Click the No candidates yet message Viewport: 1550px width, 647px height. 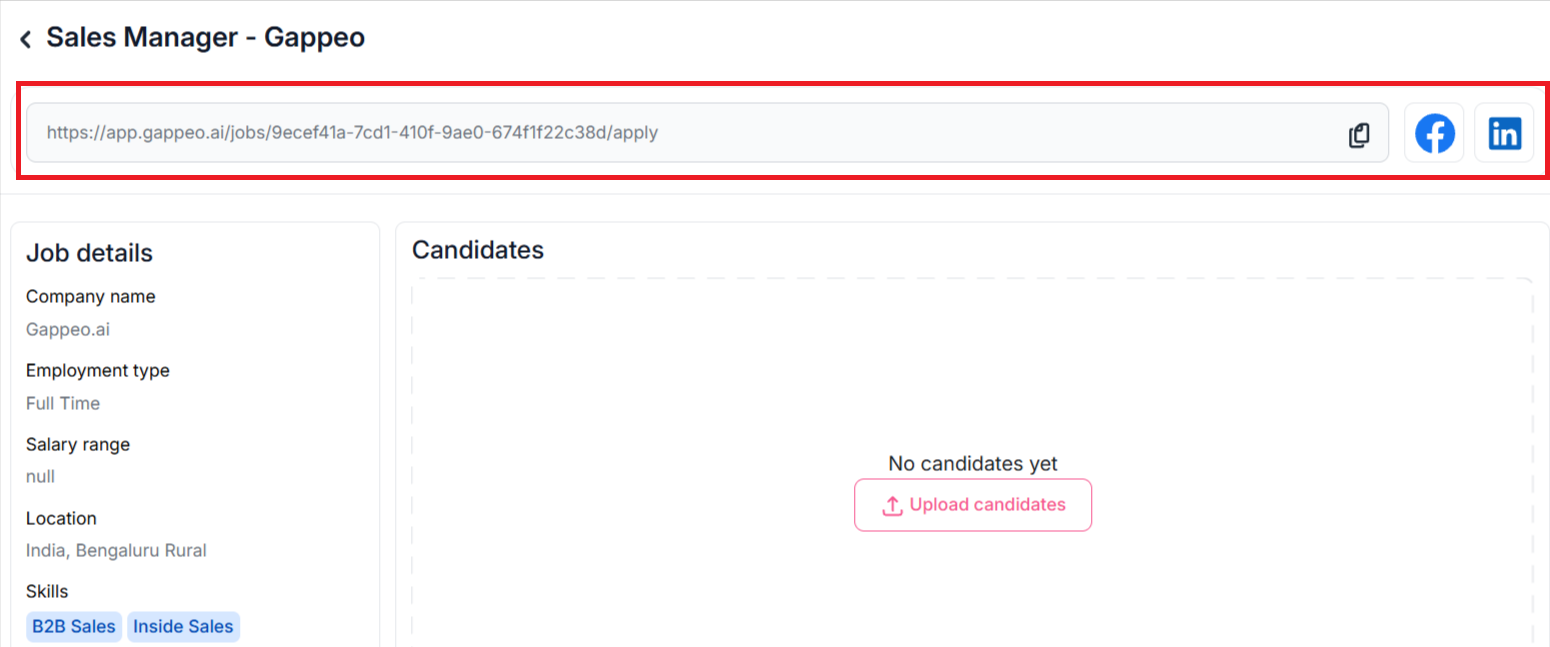[x=973, y=464]
